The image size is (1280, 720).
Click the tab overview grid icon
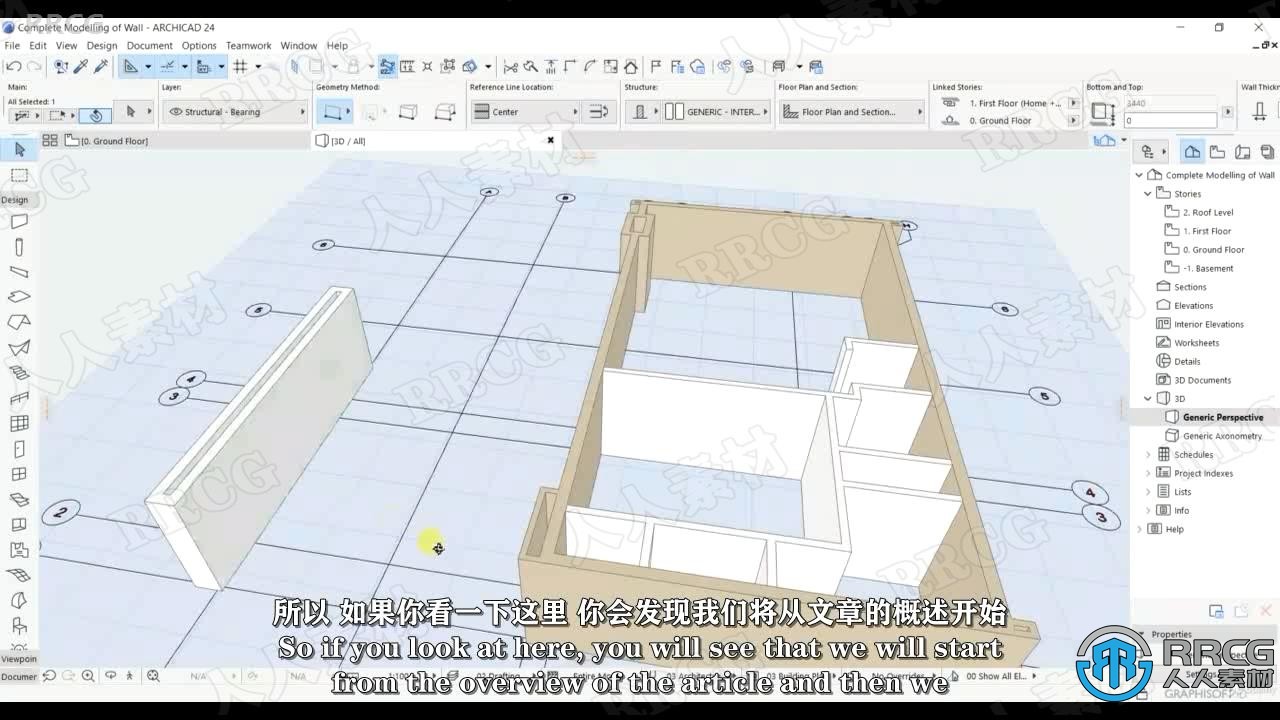pyautogui.click(x=49, y=141)
